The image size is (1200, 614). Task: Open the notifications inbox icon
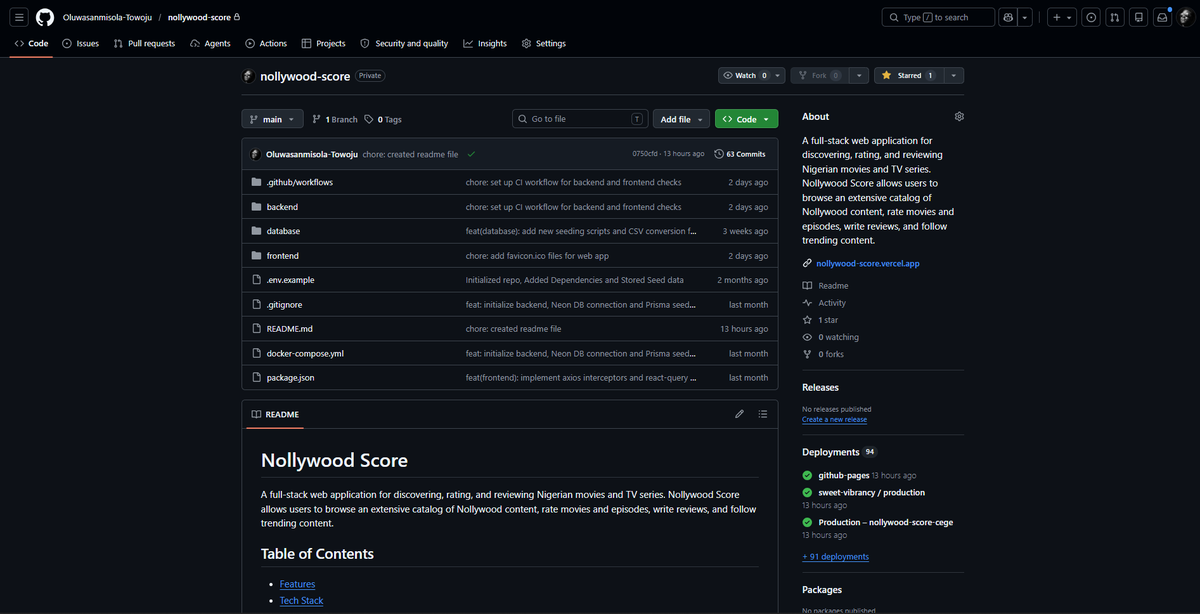[1162, 17]
